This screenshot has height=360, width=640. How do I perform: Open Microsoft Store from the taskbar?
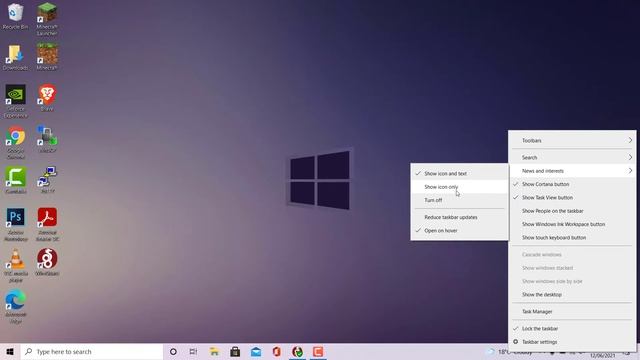pyautogui.click(x=235, y=351)
